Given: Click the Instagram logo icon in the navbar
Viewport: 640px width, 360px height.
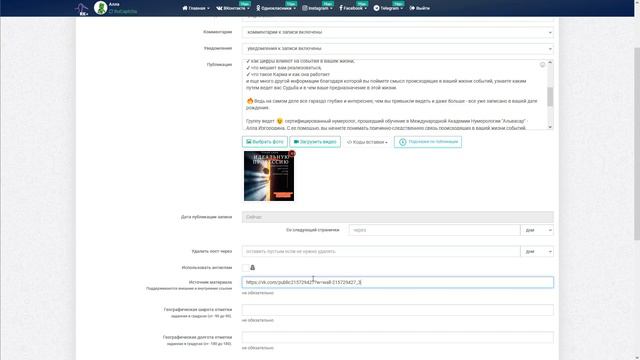Looking at the screenshot, I should coord(305,8).
